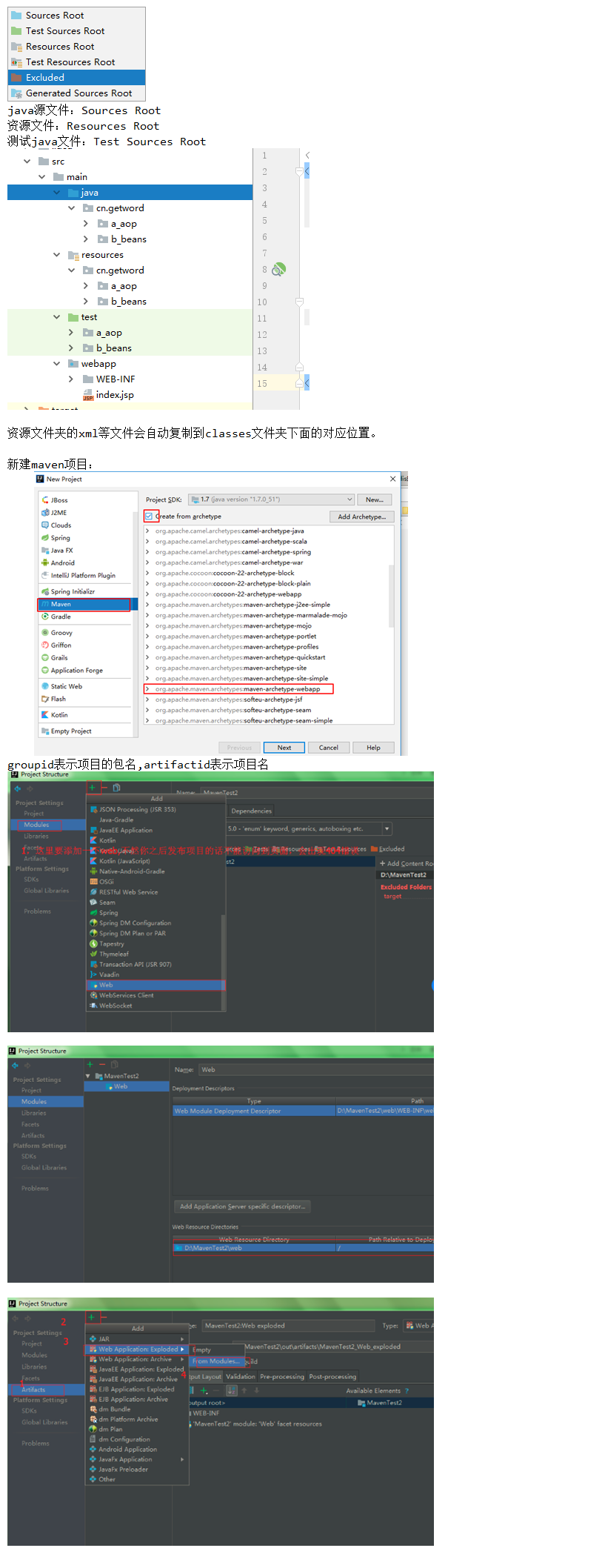Collapse the src folder in the project tree

(x=27, y=161)
